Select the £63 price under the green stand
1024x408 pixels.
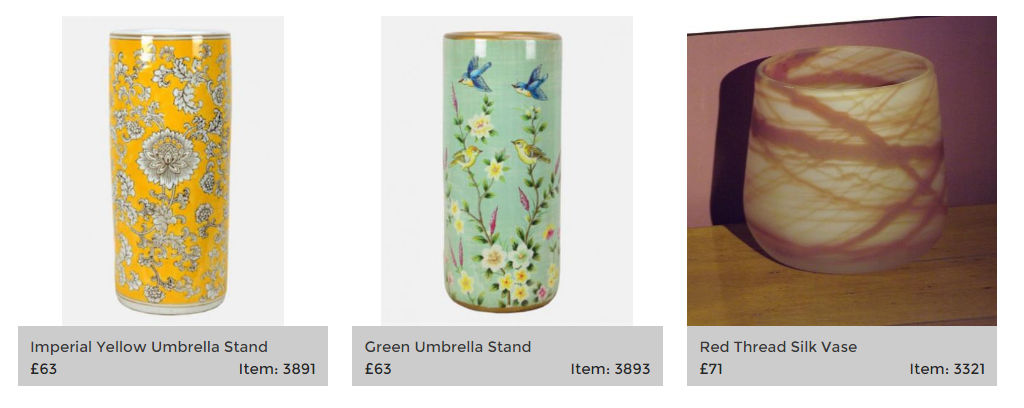378,369
